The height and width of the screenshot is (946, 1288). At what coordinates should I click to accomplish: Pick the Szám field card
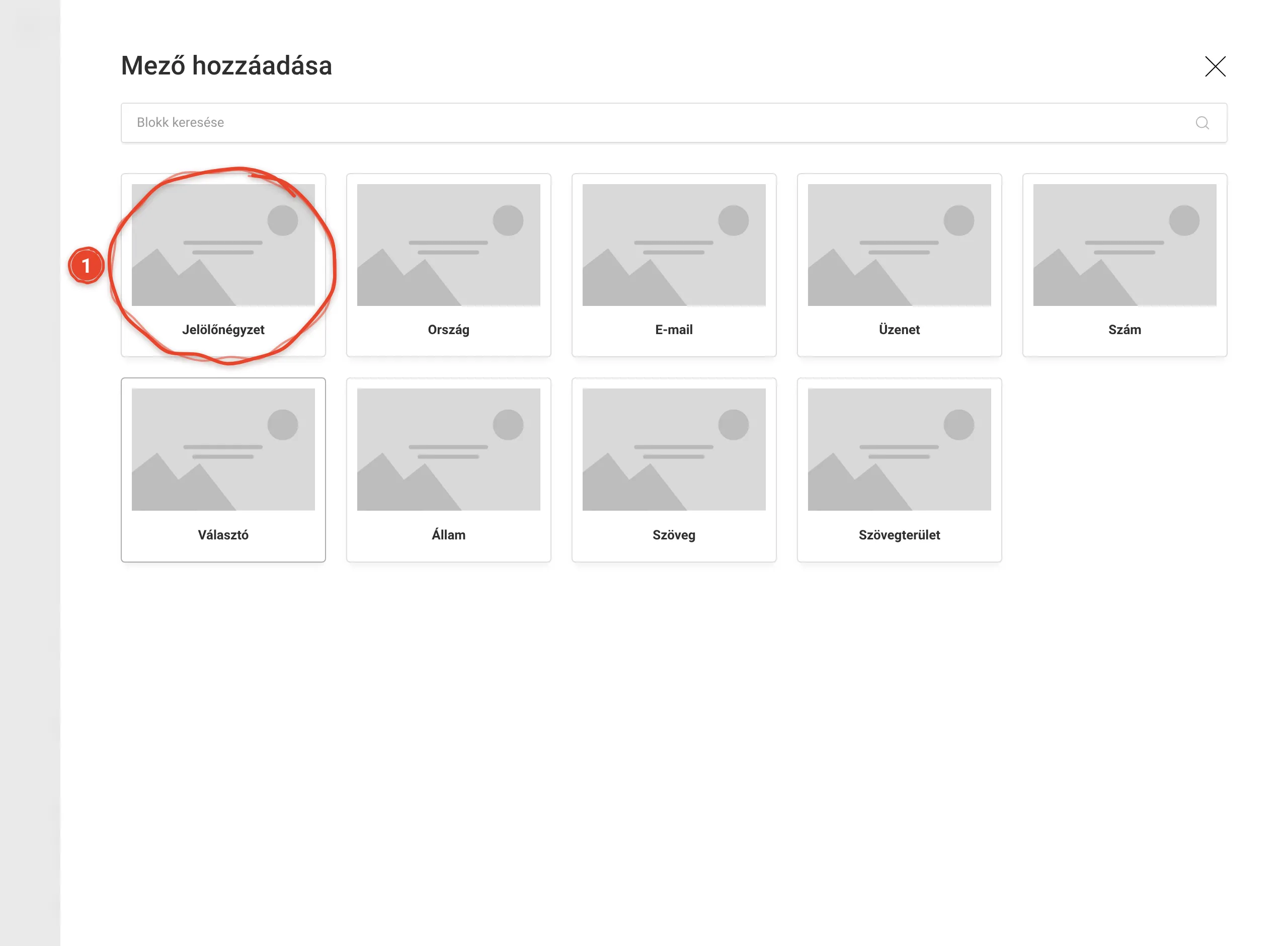[x=1124, y=265]
